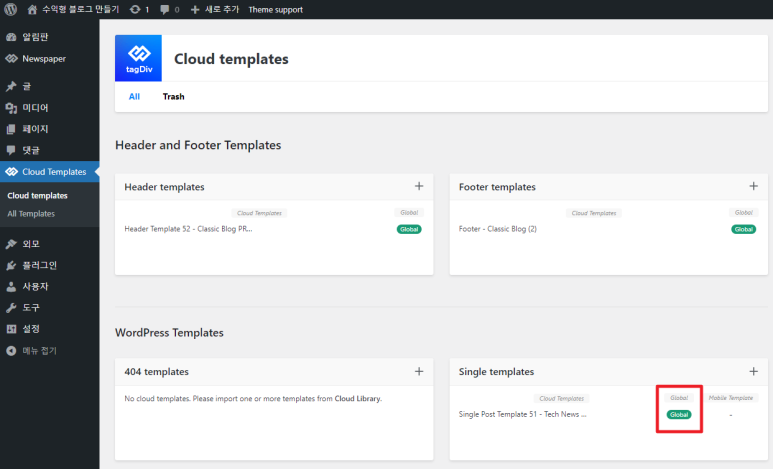
Task: Open Single Post Template 51 - Tech News
Action: 523,414
